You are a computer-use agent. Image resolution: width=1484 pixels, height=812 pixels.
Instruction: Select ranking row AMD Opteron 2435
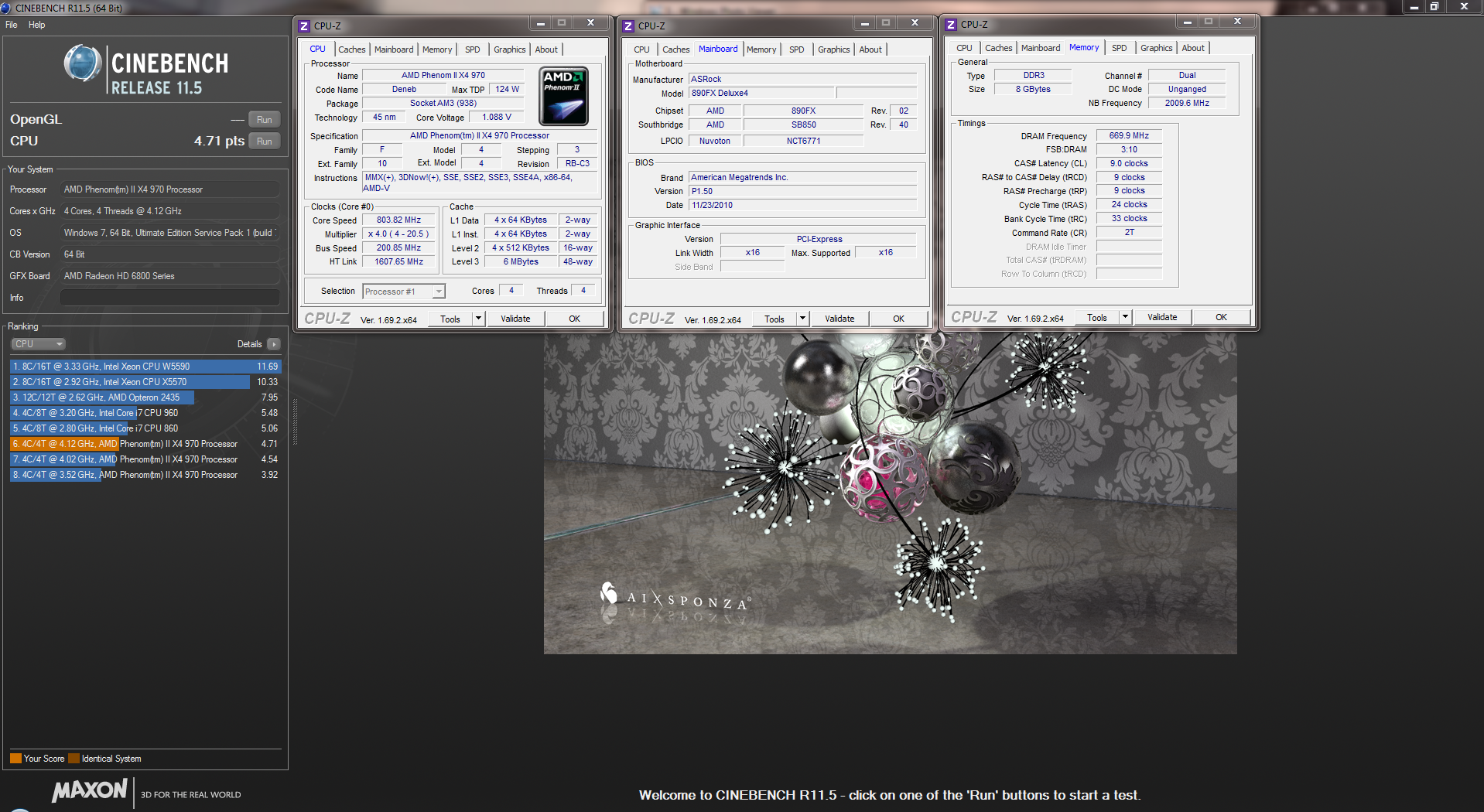145,397
